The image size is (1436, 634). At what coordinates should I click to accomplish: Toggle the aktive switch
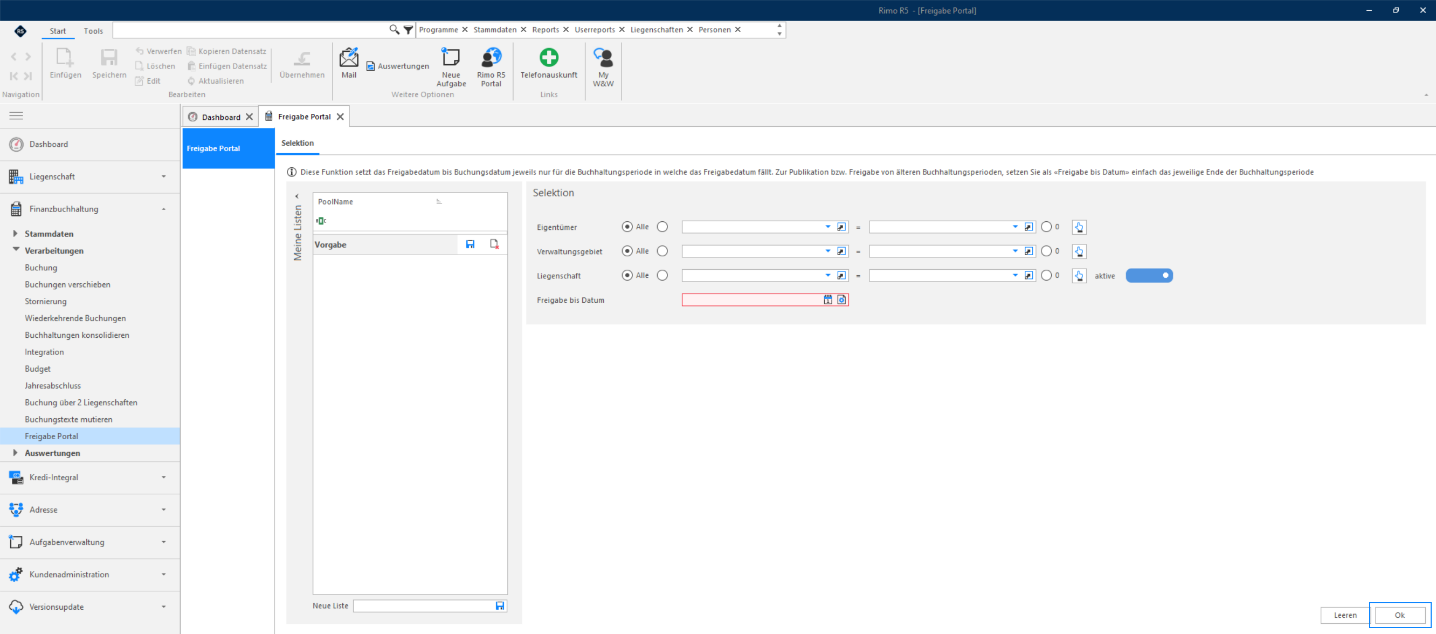click(1149, 275)
